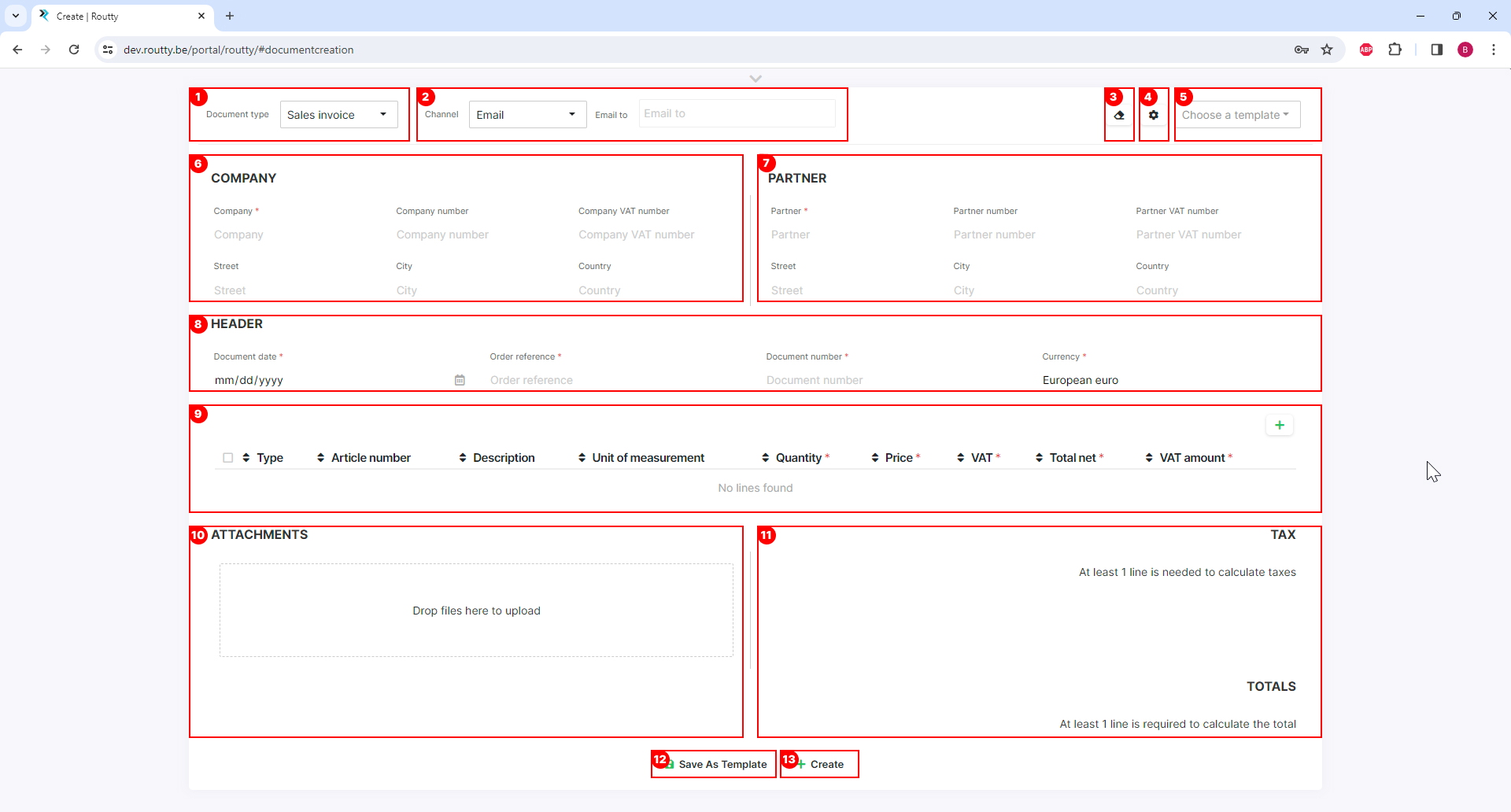1511x812 pixels.
Task: Click into the Email to field
Action: coord(737,114)
